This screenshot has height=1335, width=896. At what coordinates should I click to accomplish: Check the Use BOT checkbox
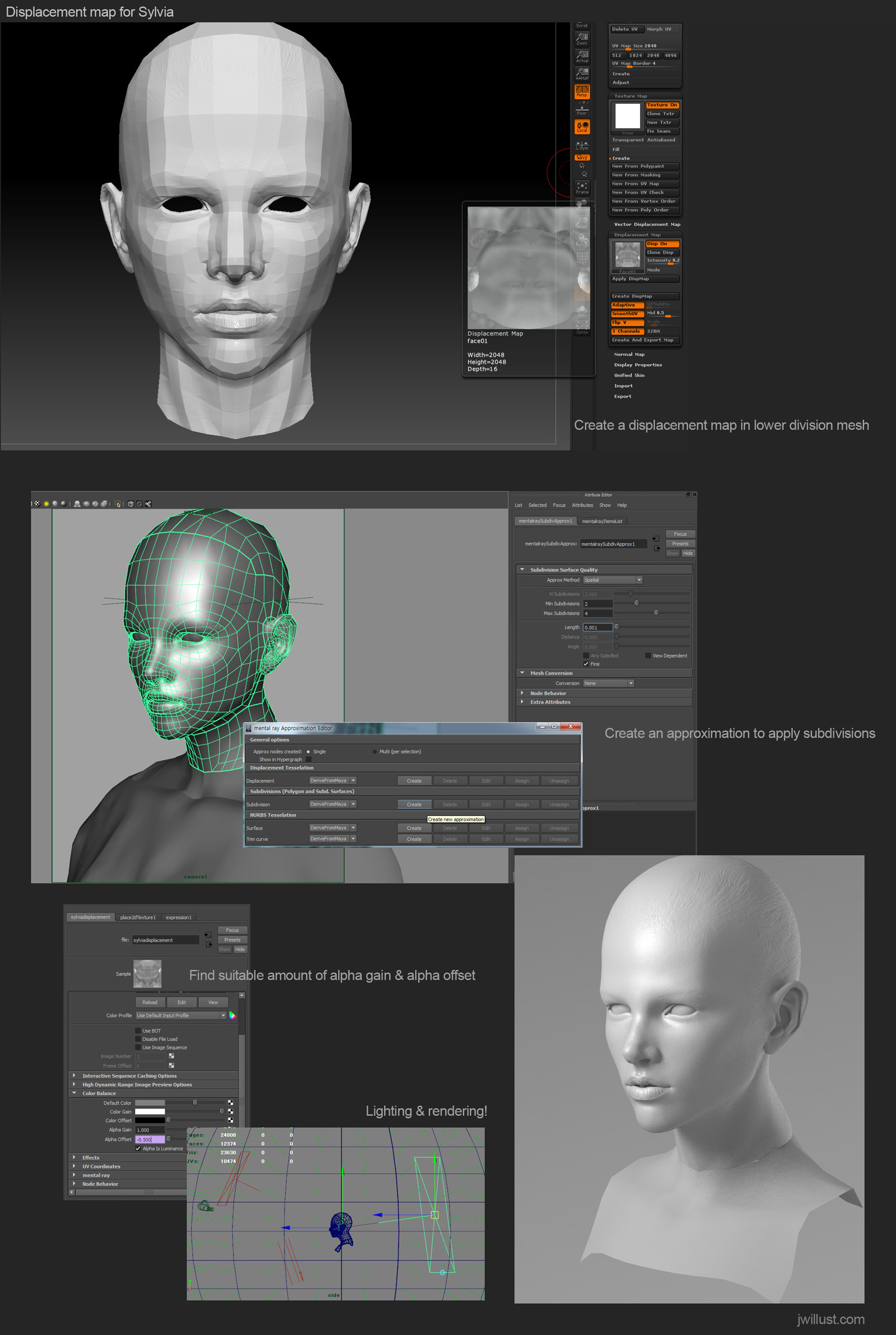(138, 1030)
